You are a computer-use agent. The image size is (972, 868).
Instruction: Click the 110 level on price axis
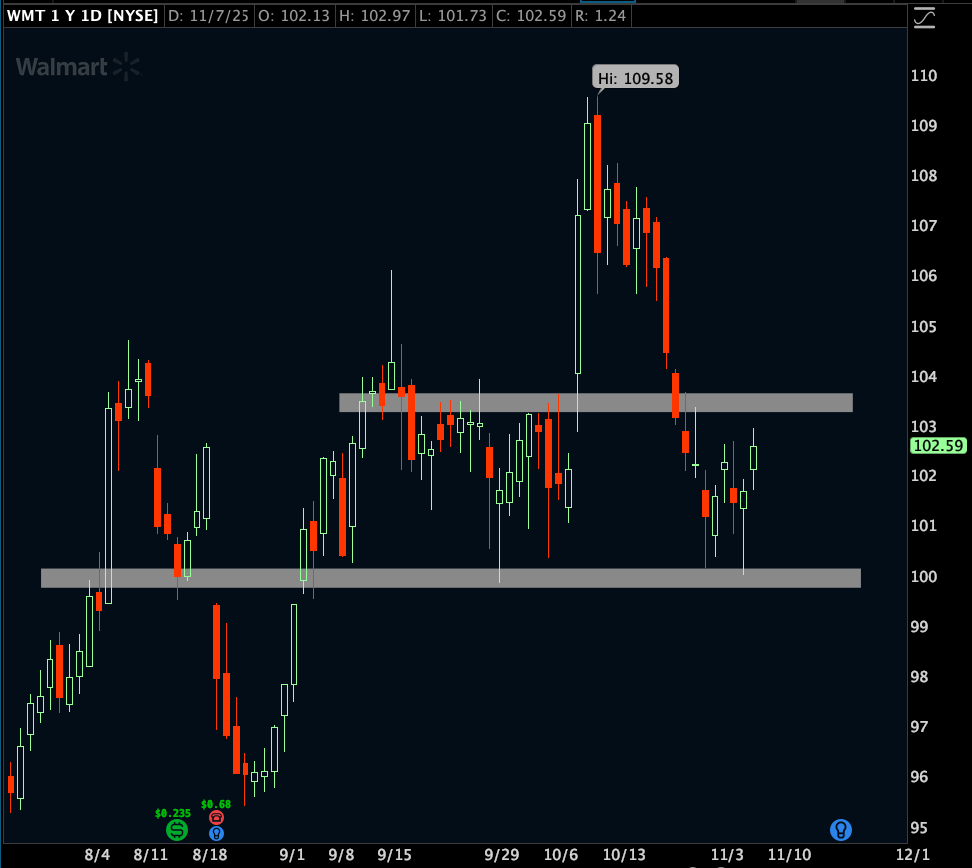coord(923,76)
